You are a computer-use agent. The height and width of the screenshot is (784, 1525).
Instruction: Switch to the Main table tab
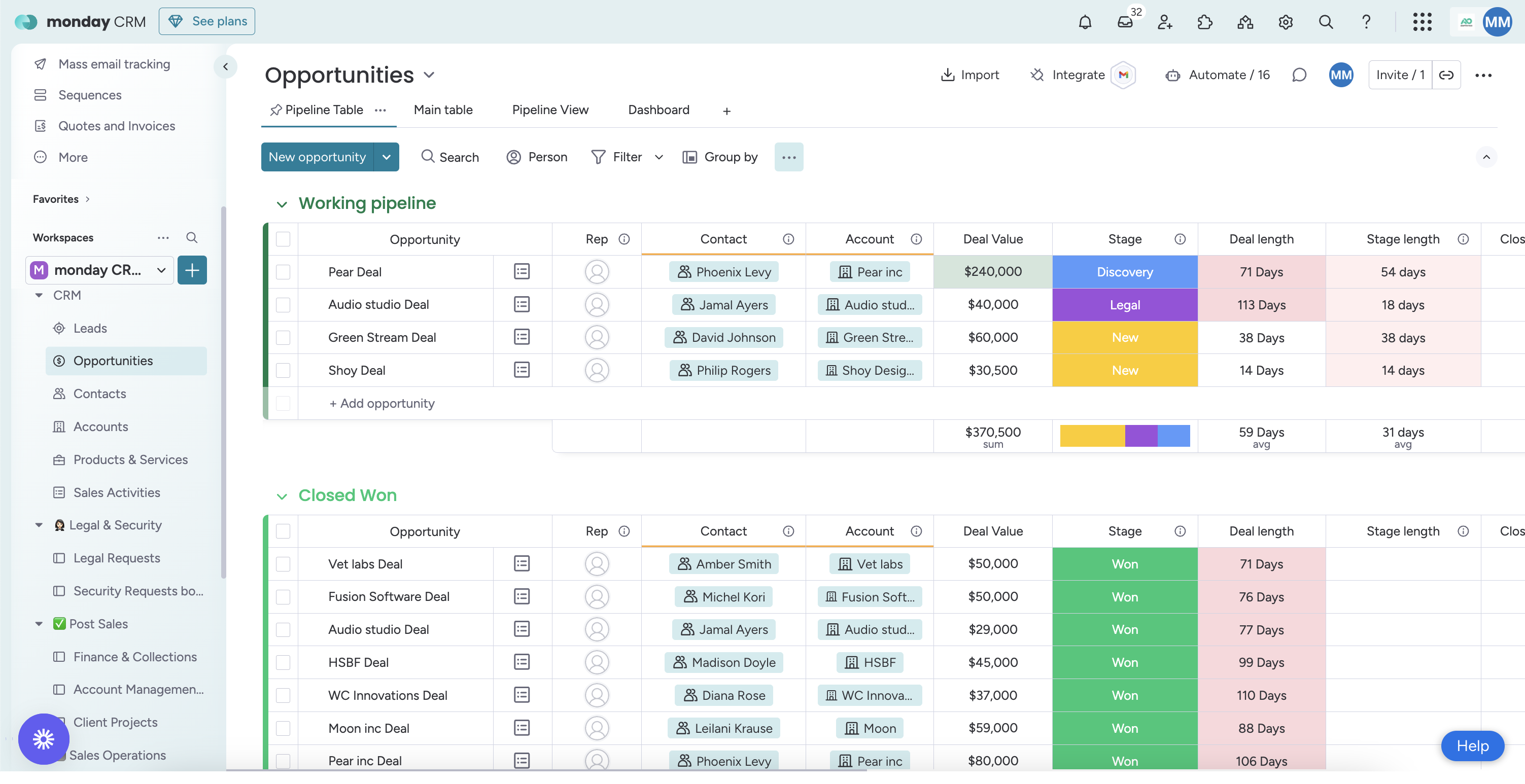pyautogui.click(x=443, y=110)
